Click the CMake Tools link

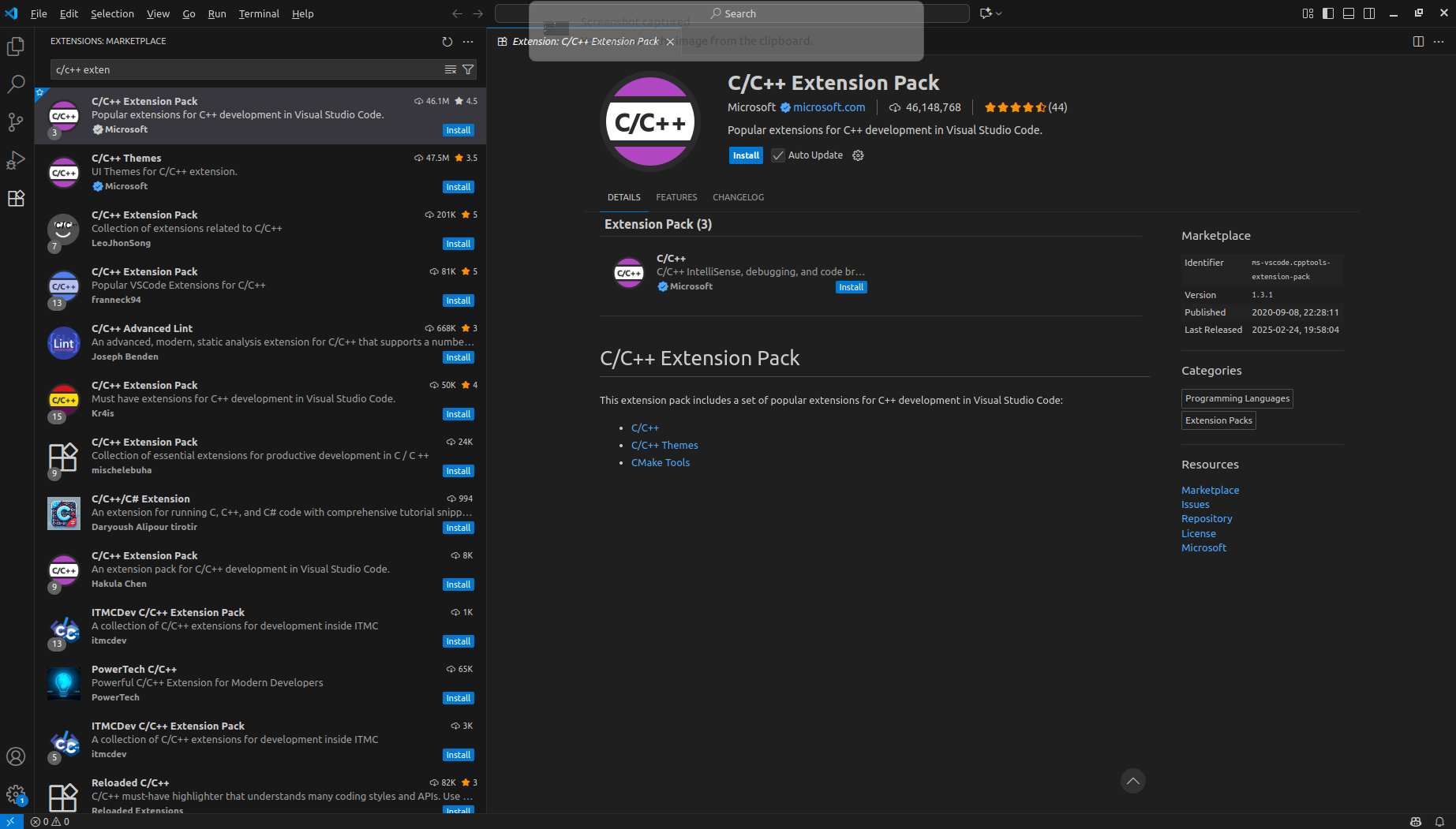(661, 463)
